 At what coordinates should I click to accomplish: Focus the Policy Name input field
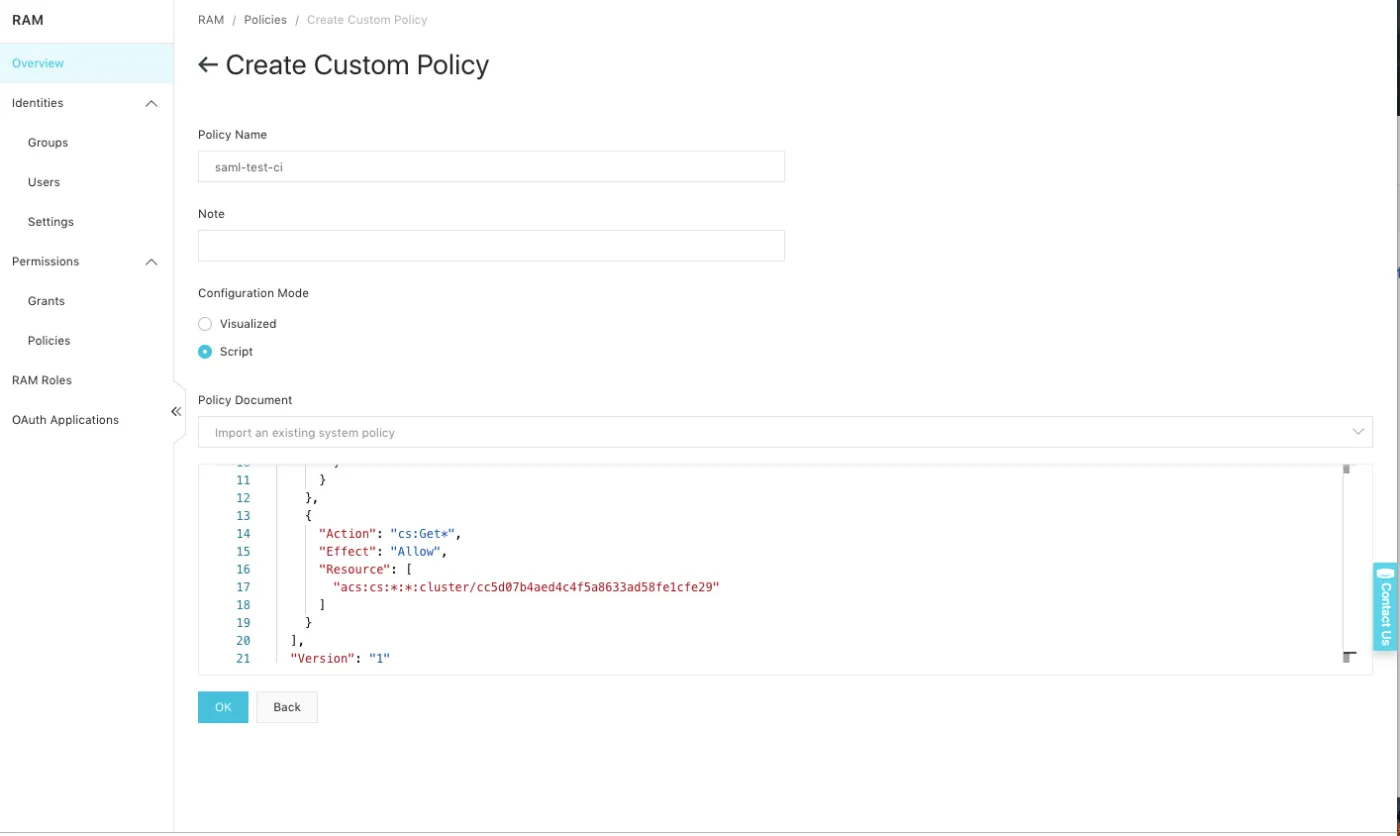click(491, 167)
